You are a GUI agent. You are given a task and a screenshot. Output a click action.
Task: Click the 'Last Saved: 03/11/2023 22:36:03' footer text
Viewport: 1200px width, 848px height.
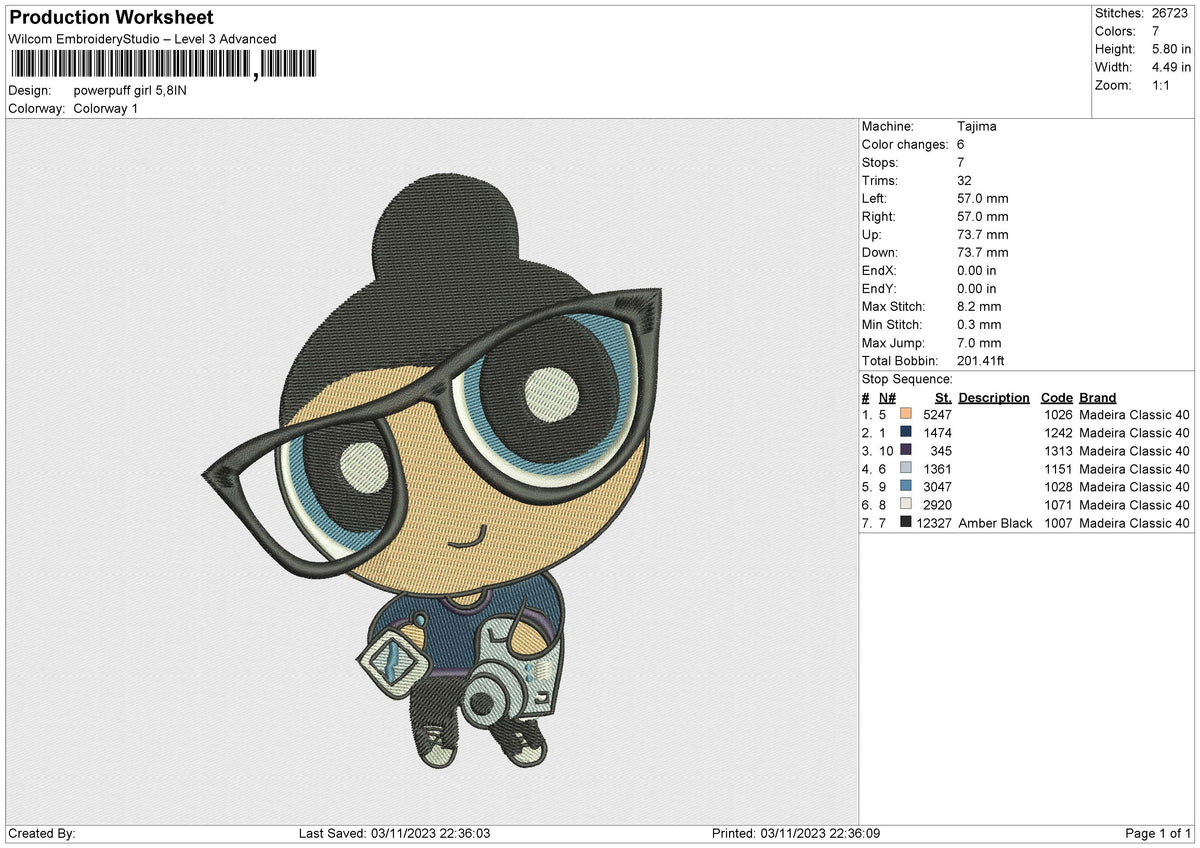point(395,833)
